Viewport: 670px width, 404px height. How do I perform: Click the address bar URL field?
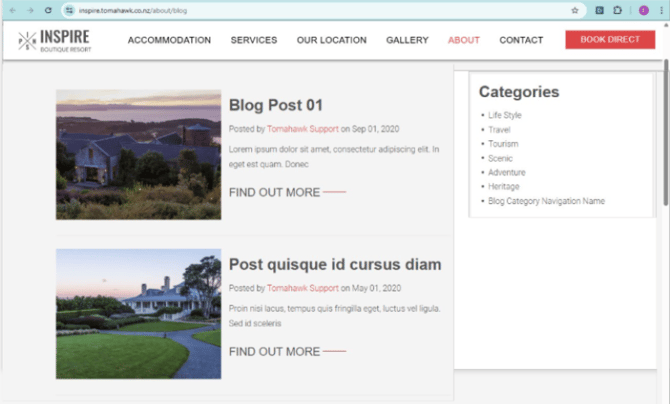point(300,10)
